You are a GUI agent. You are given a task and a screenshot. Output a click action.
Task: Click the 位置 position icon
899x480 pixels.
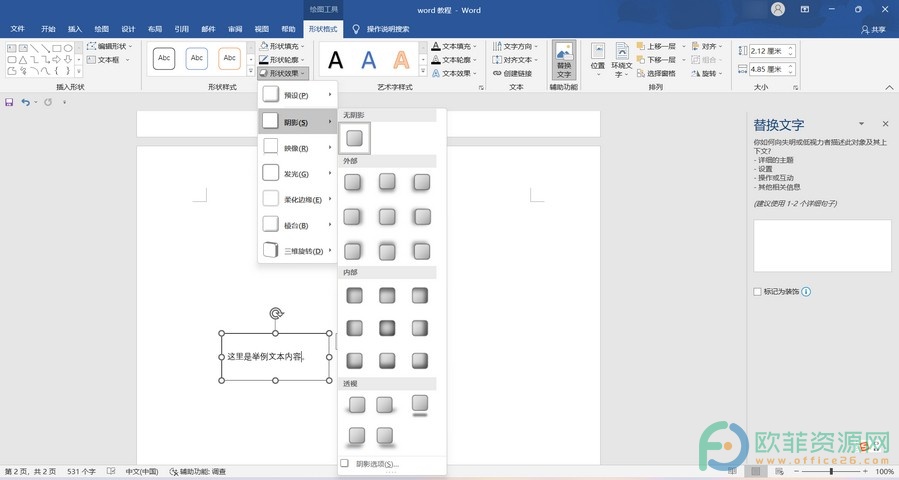click(x=597, y=51)
